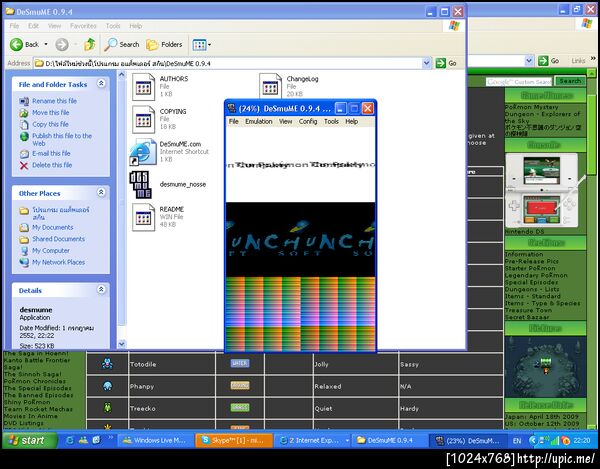Expand Internet Explorer address bar dropdown
Viewport: 600px width, 469px height.
[529, 60]
